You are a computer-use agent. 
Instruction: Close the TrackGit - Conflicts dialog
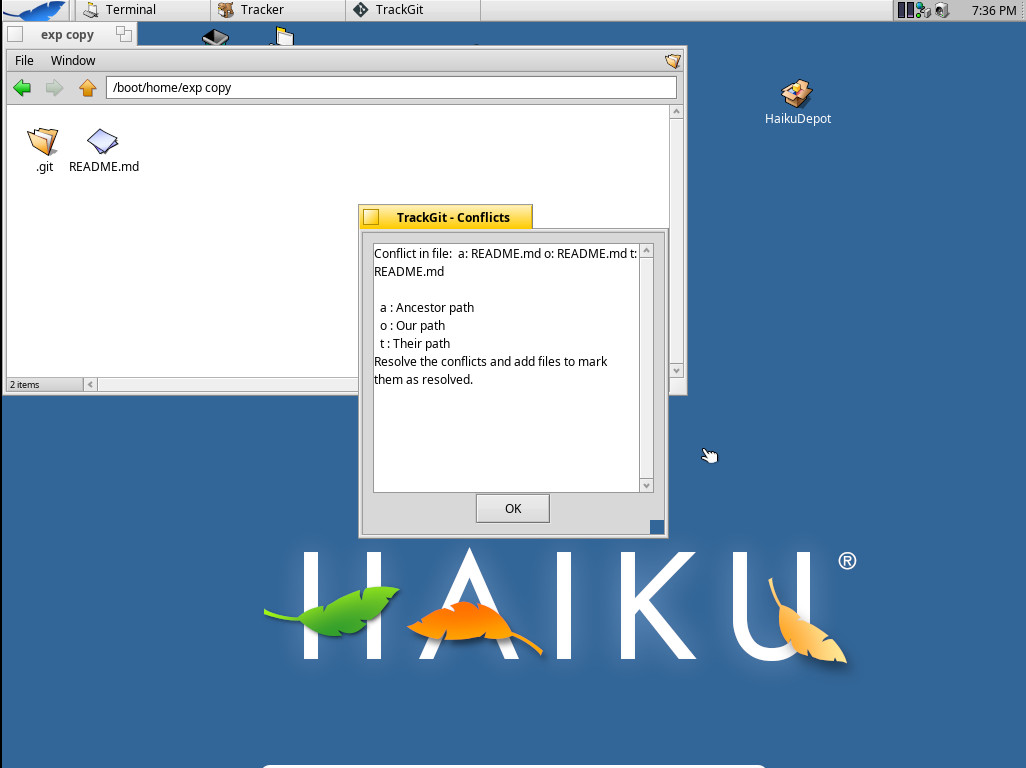tap(372, 217)
